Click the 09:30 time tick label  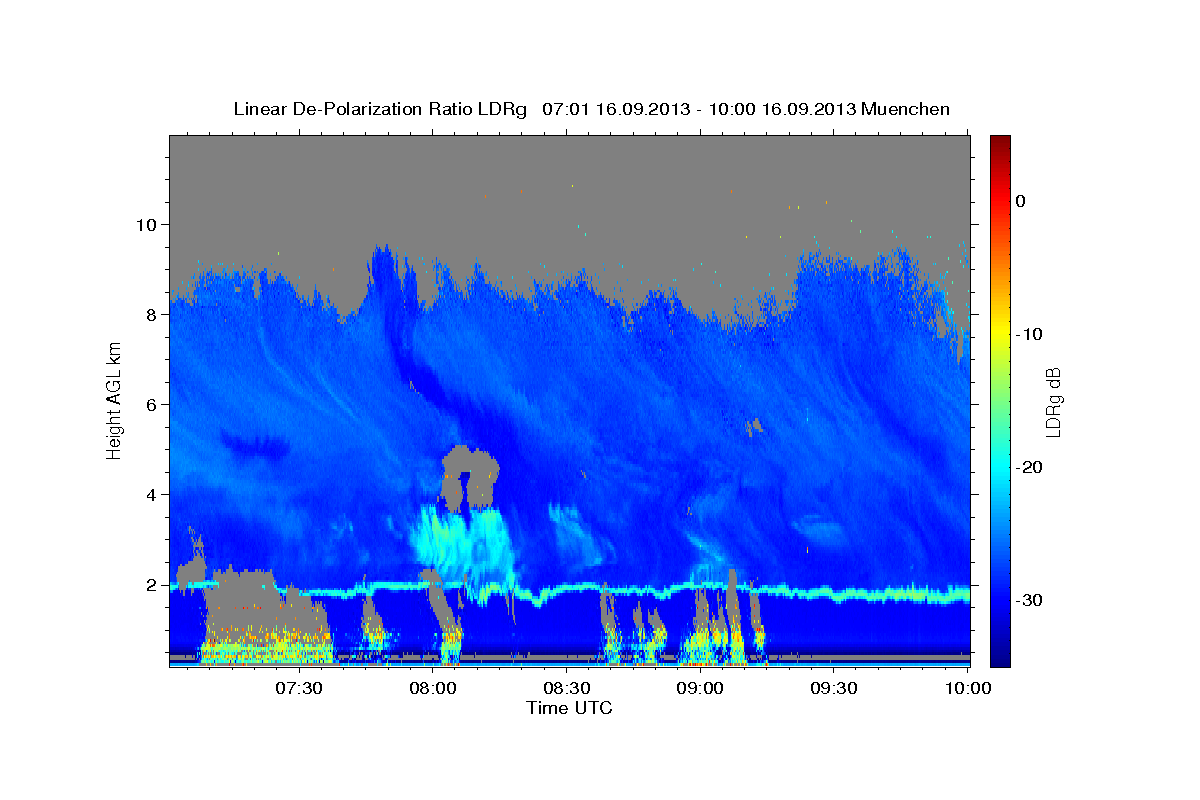click(x=834, y=688)
